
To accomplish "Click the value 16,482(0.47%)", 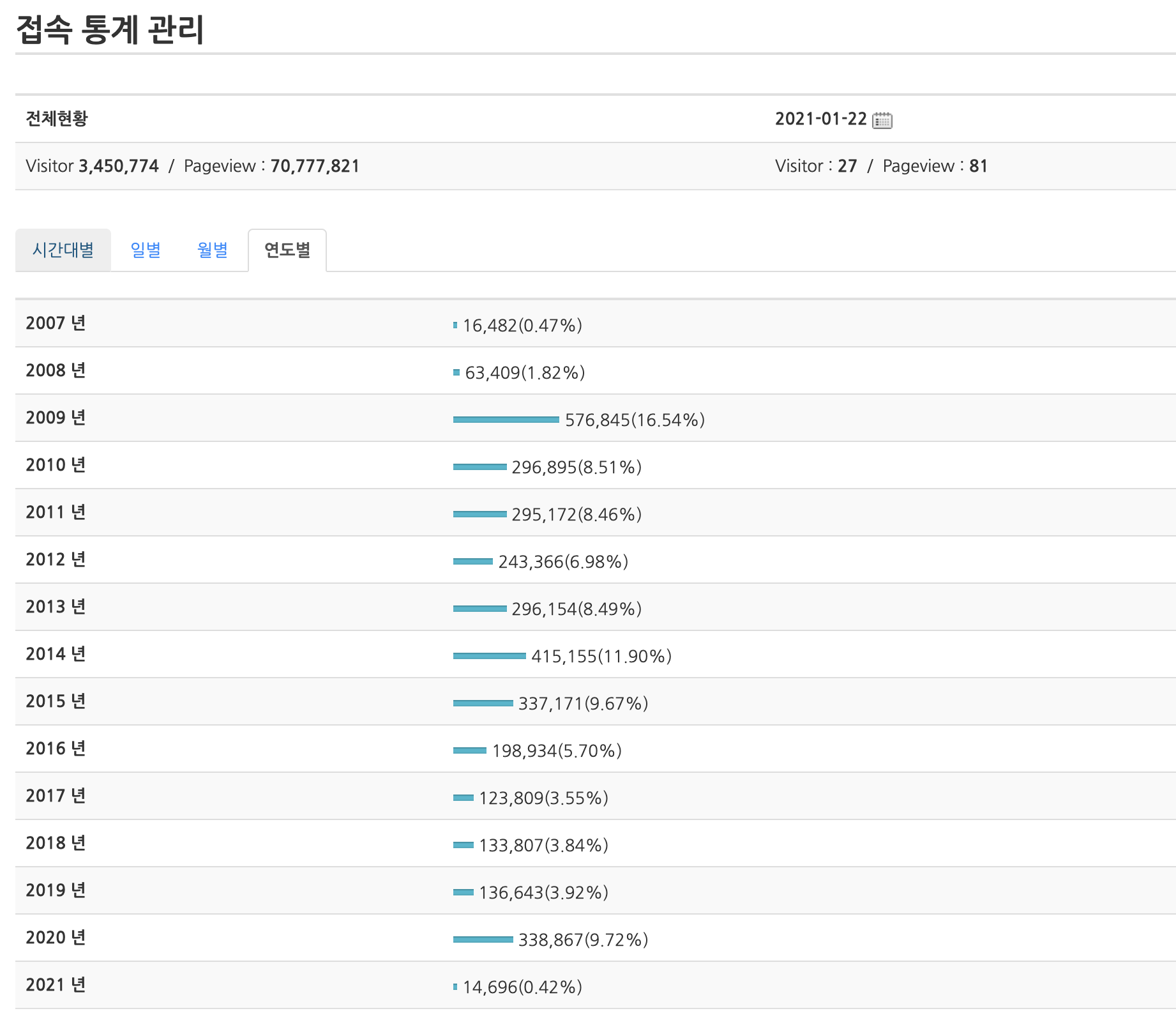I will coord(522,326).
